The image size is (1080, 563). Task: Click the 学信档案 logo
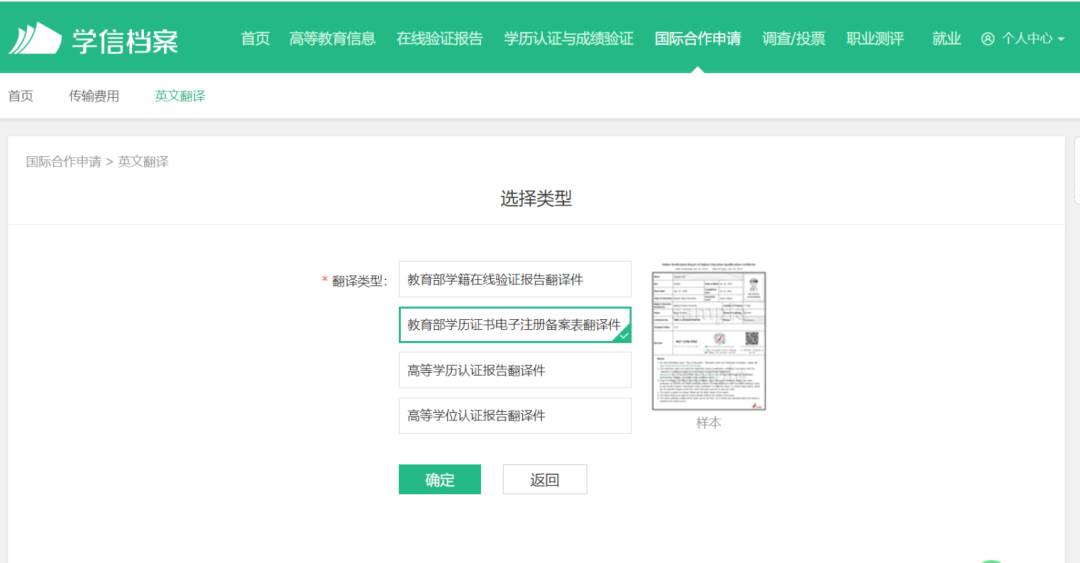point(94,39)
